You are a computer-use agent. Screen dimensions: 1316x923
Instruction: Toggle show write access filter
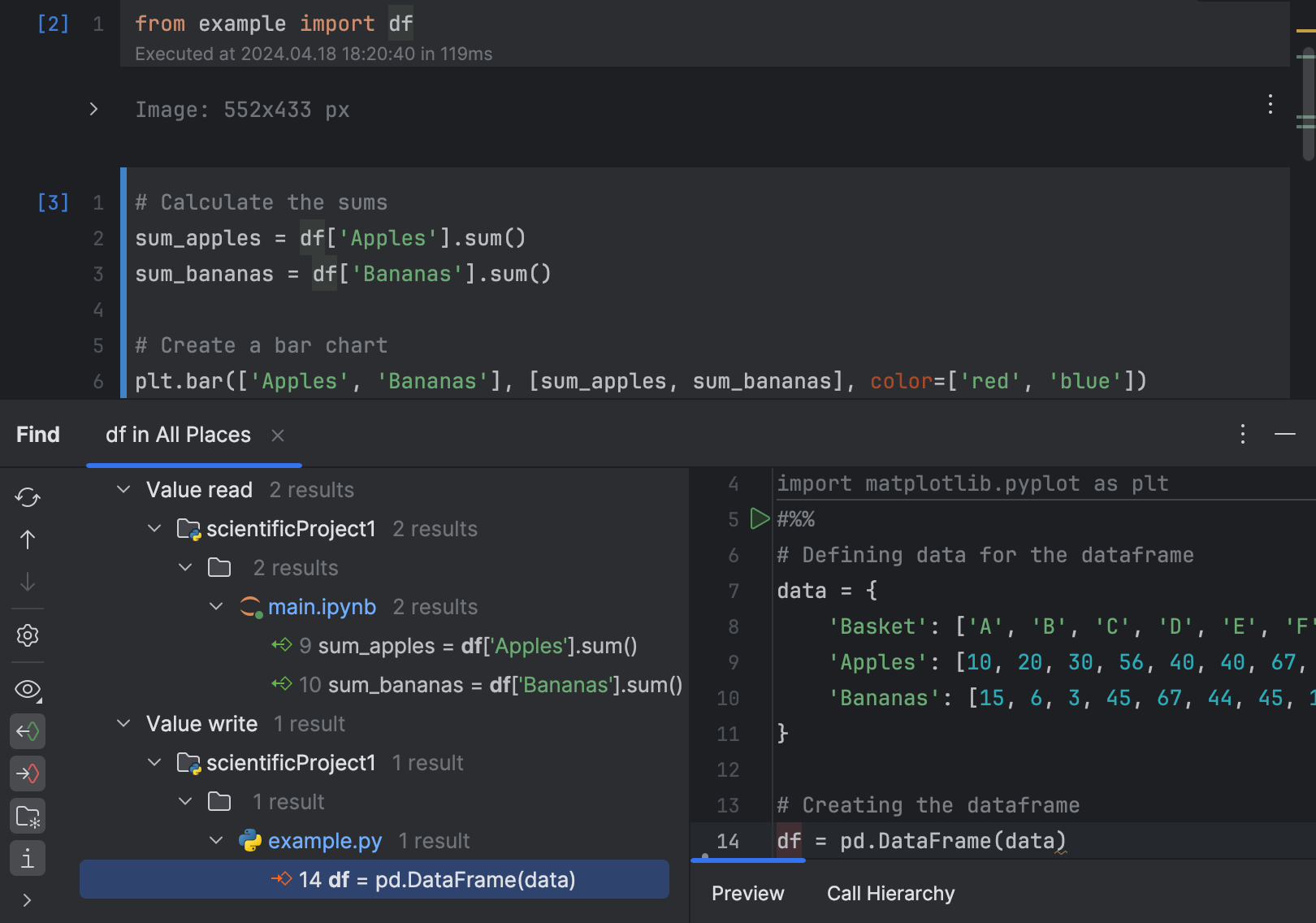[28, 773]
